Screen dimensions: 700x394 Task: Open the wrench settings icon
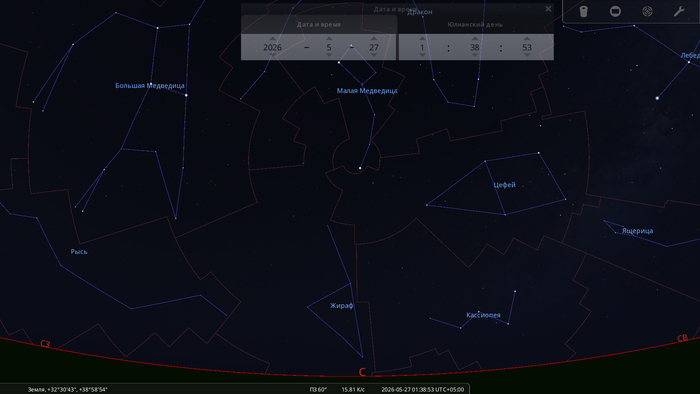[x=679, y=11]
